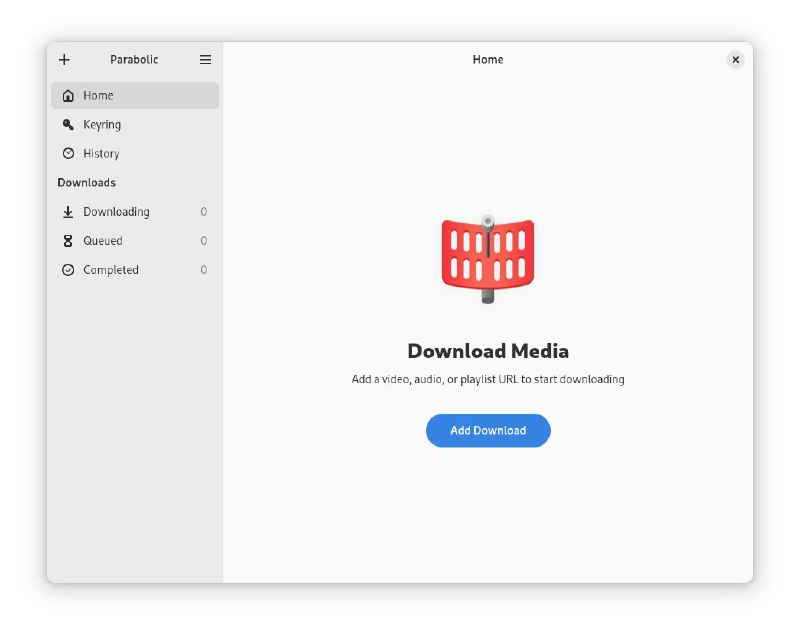Click the house icon beside Home

tap(68, 96)
